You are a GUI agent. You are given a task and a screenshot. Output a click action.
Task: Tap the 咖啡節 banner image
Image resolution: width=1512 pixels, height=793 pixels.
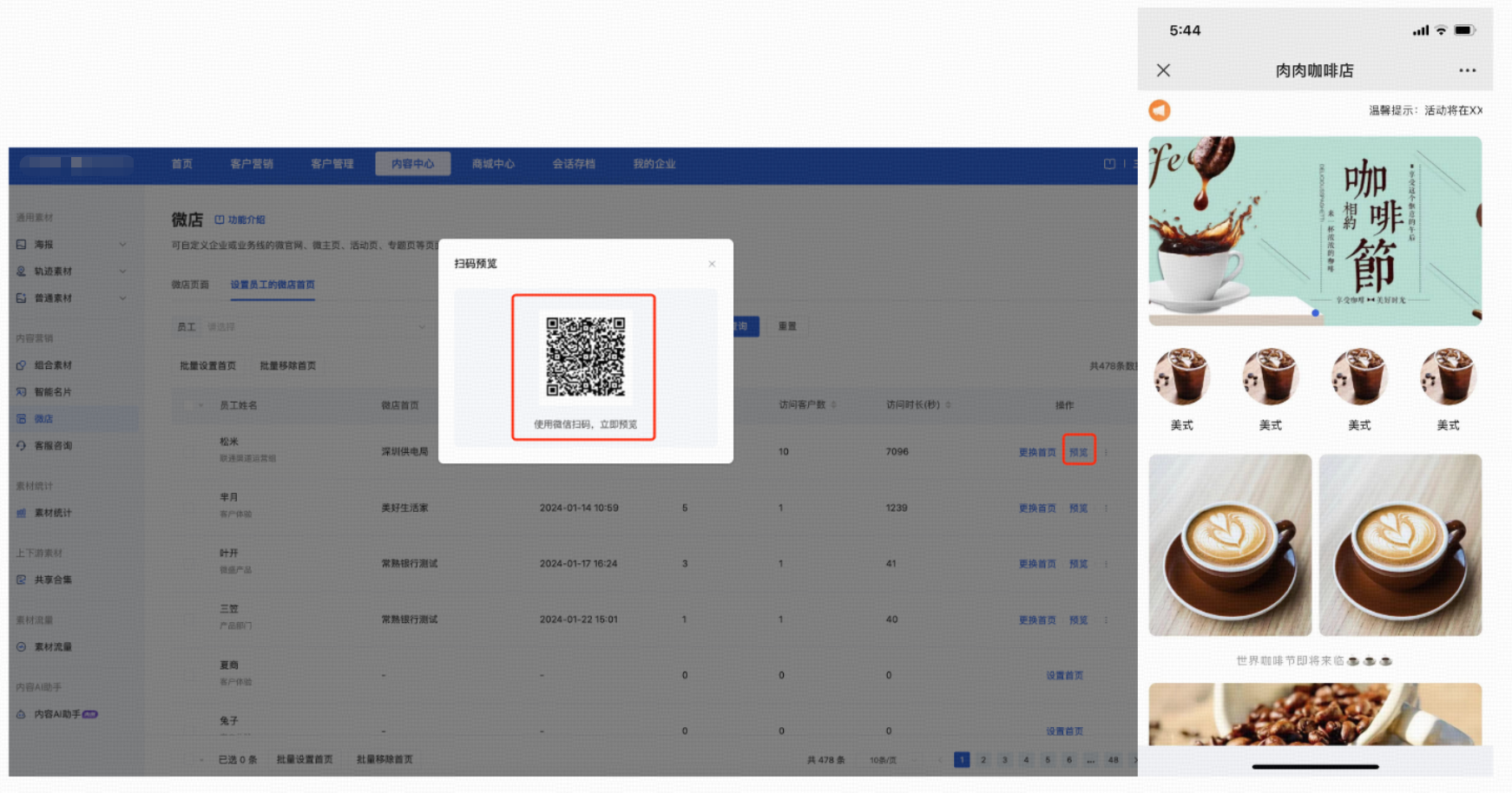[1315, 231]
